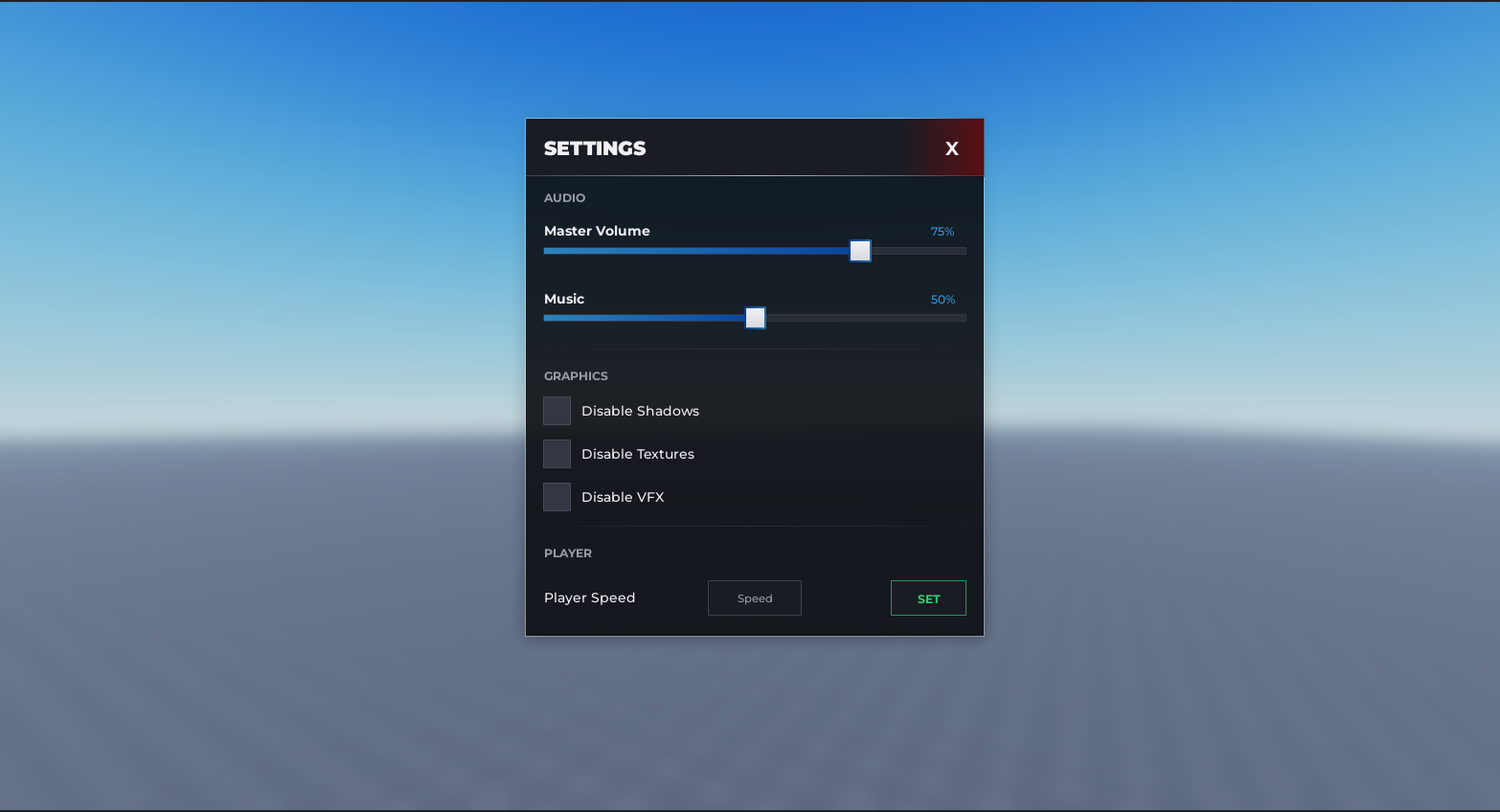
Task: Focus the Speed input field
Action: tap(755, 598)
